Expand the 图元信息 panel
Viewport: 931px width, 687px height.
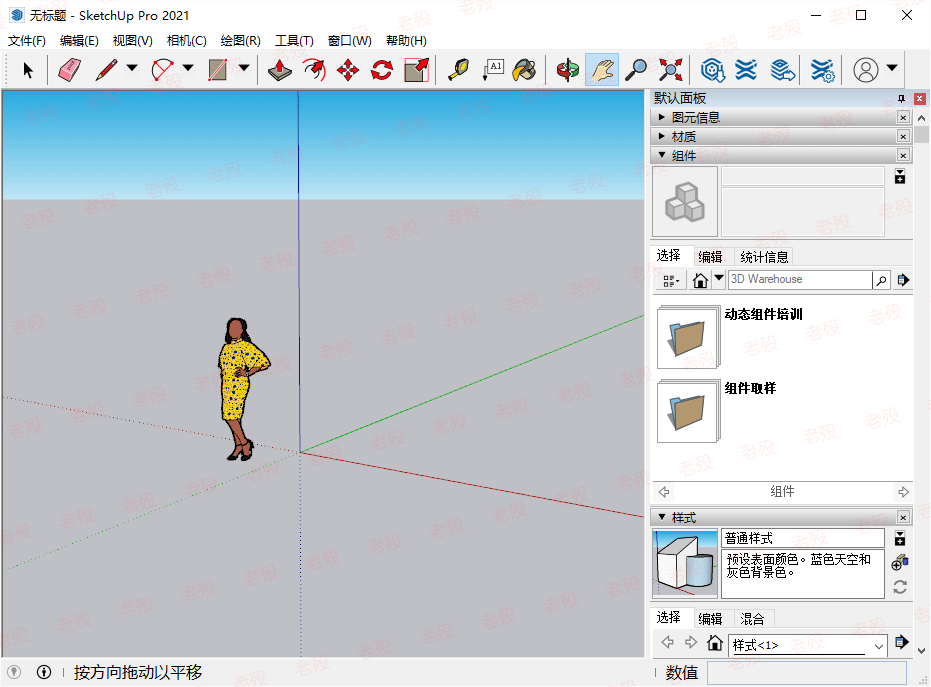(x=661, y=117)
